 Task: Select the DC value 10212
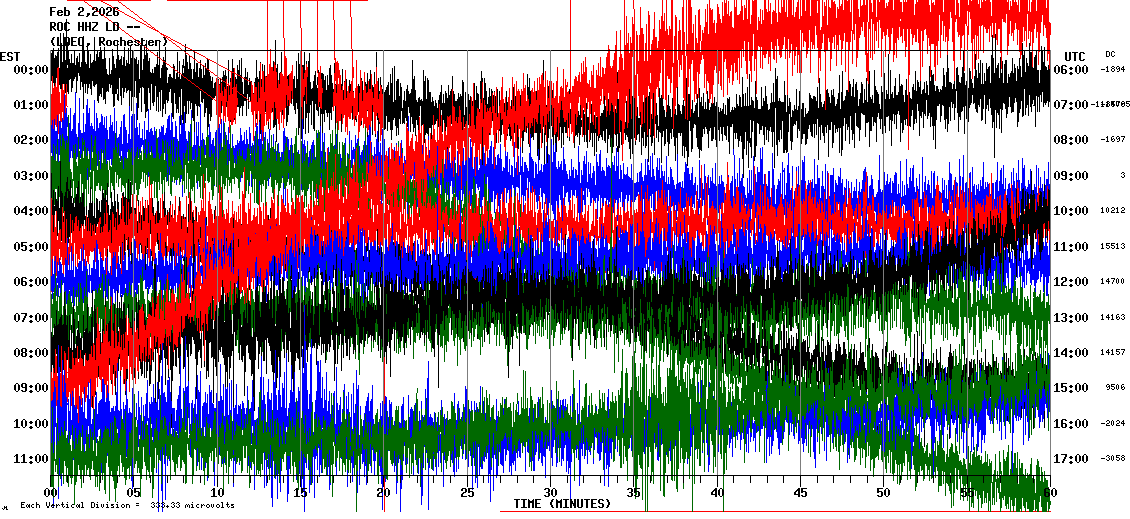point(1113,211)
